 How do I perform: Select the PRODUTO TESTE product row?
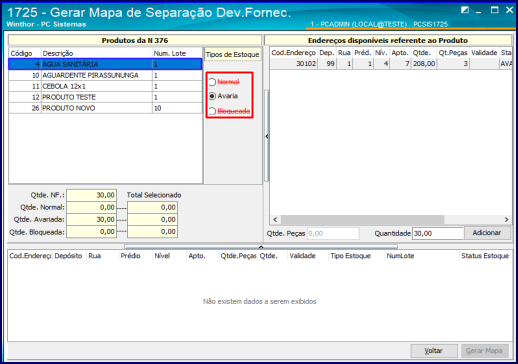[105, 97]
